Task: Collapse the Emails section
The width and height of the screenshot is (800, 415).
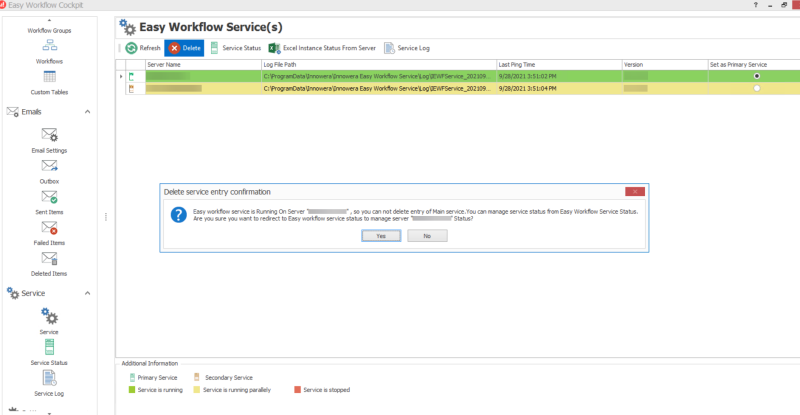Action: 87,111
